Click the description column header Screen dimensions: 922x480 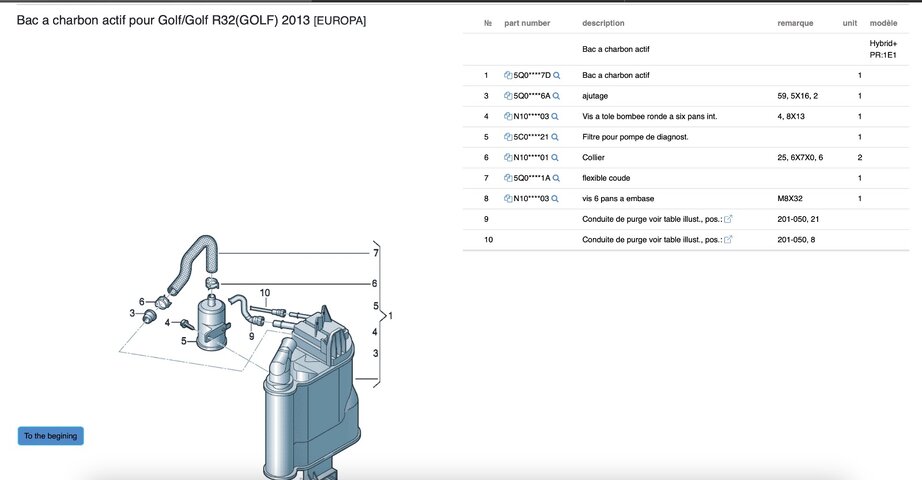603,23
